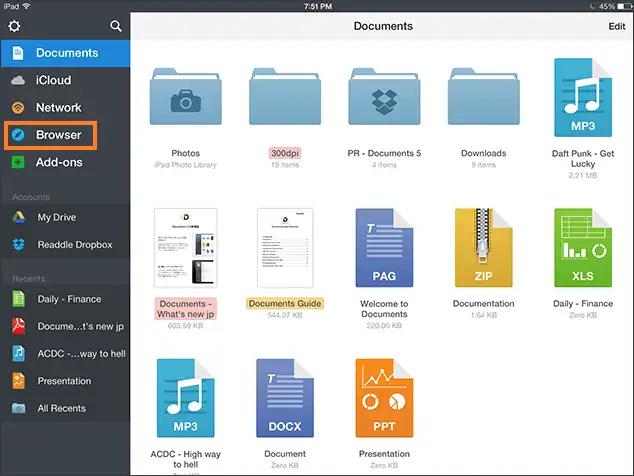Open recent ACDC -...way to hell track
This screenshot has width=634, height=476.
point(65,354)
